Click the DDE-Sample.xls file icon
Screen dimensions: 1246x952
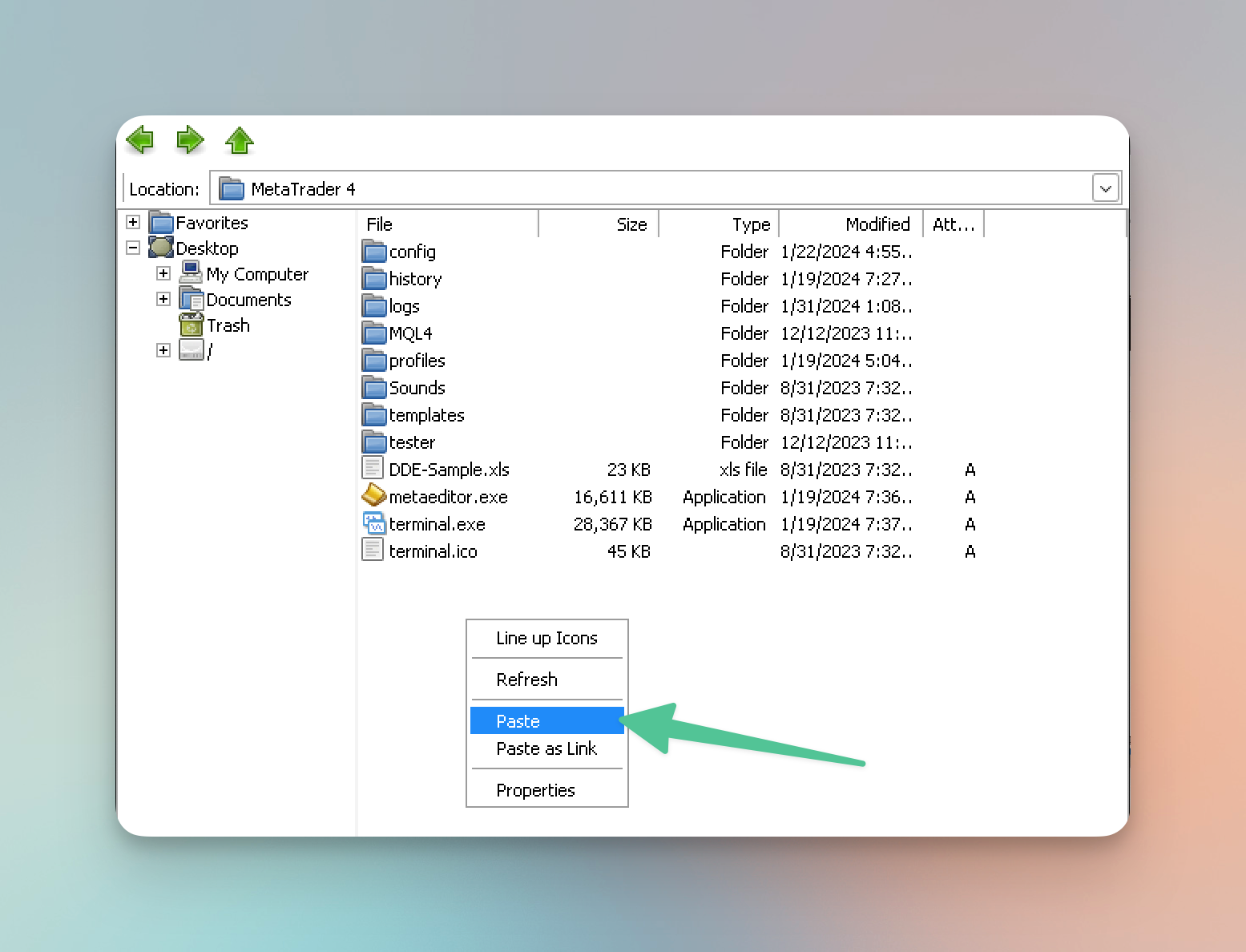pyautogui.click(x=373, y=469)
